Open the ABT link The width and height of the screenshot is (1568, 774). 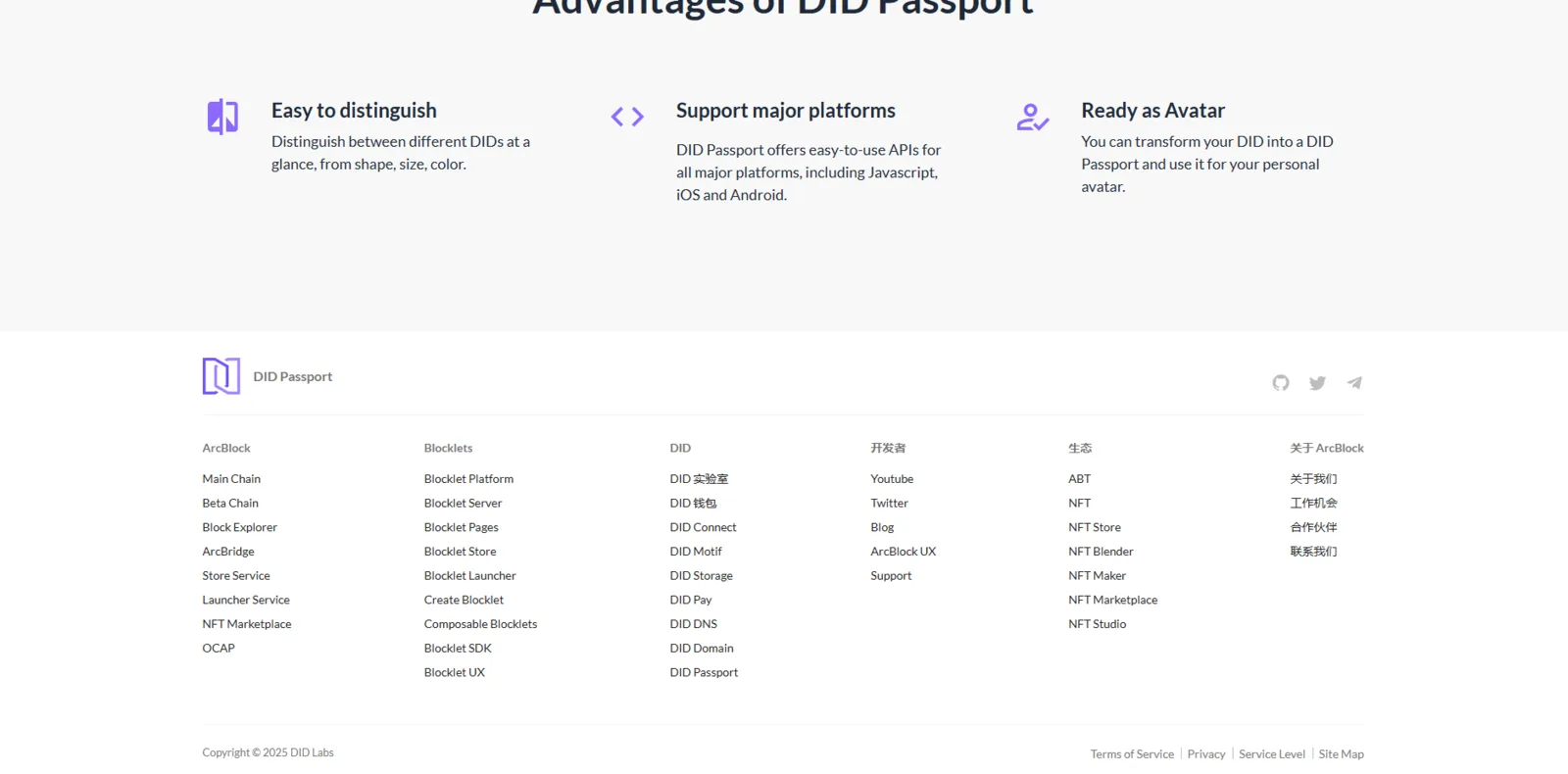click(1079, 479)
